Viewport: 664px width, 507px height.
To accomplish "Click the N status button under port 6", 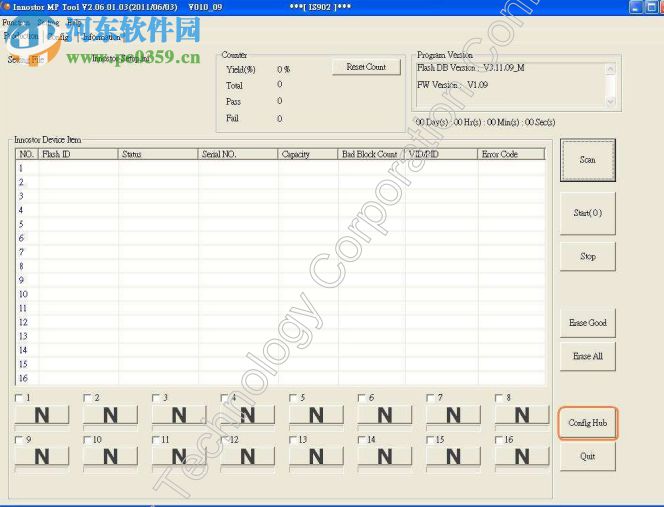I will (385, 415).
